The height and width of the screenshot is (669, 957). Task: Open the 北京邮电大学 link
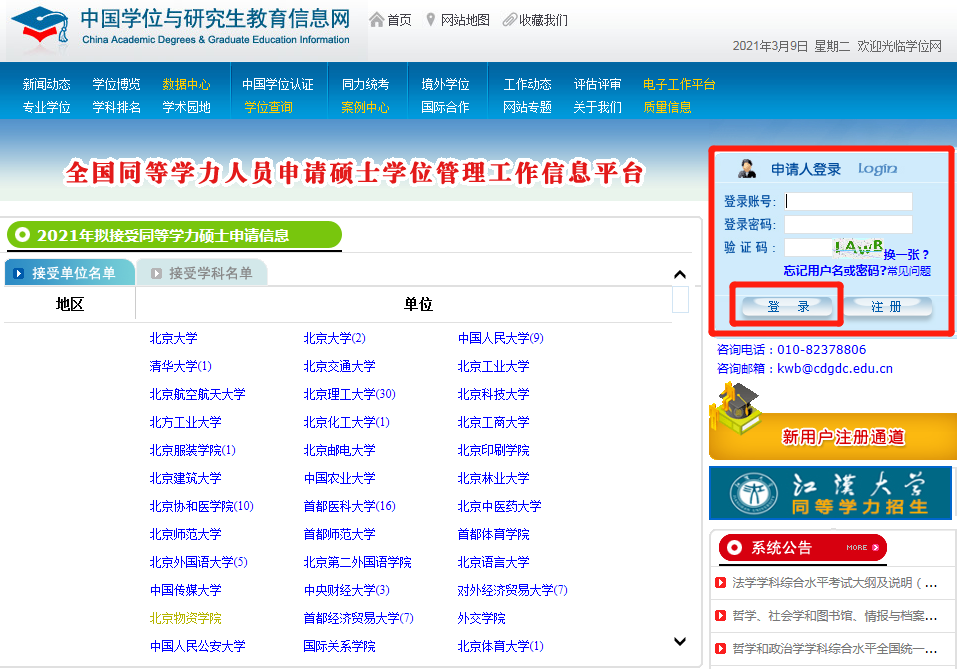(x=339, y=450)
